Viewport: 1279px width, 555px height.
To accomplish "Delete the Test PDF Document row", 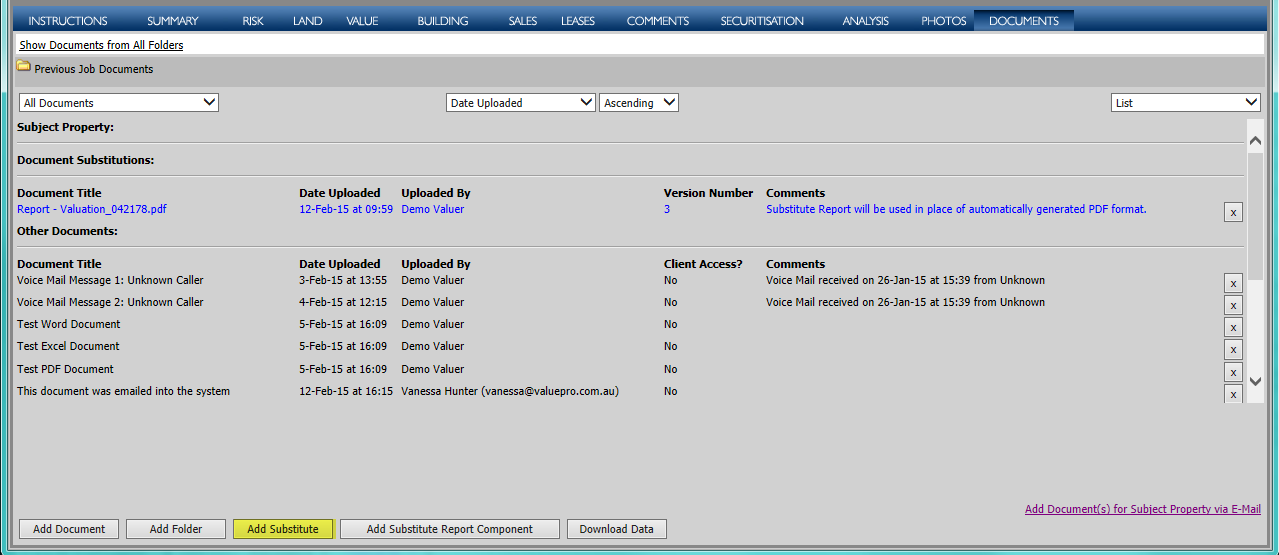I will point(1233,372).
